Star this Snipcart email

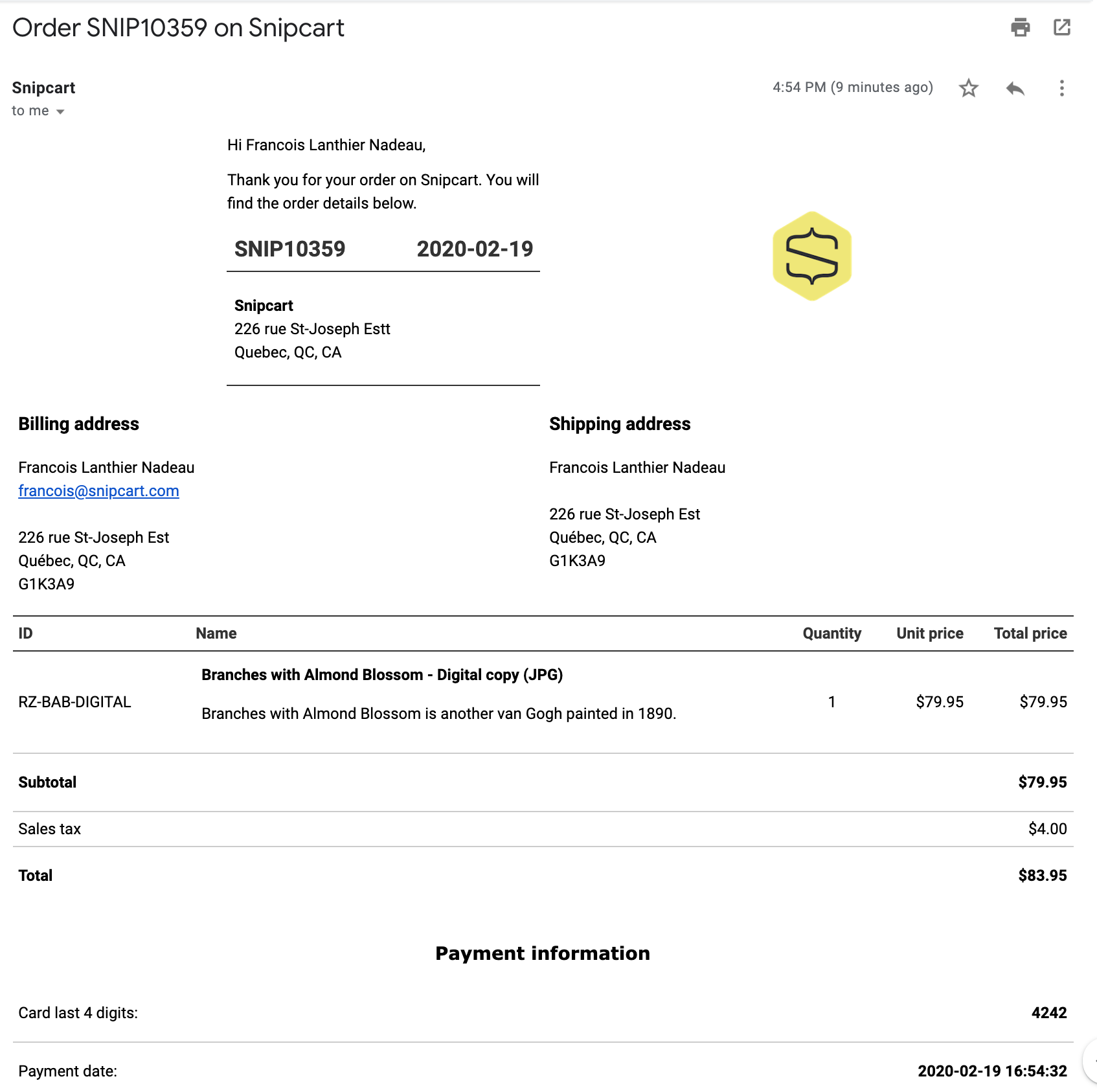[969, 88]
